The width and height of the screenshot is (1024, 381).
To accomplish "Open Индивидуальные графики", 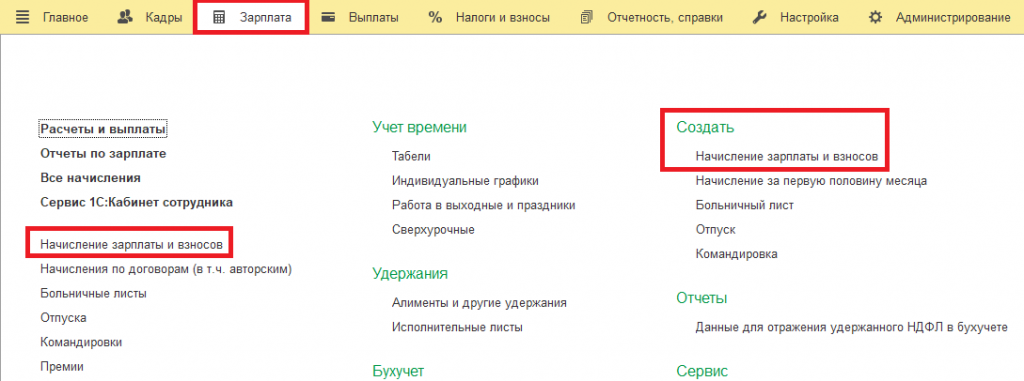I will pyautogui.click(x=465, y=181).
